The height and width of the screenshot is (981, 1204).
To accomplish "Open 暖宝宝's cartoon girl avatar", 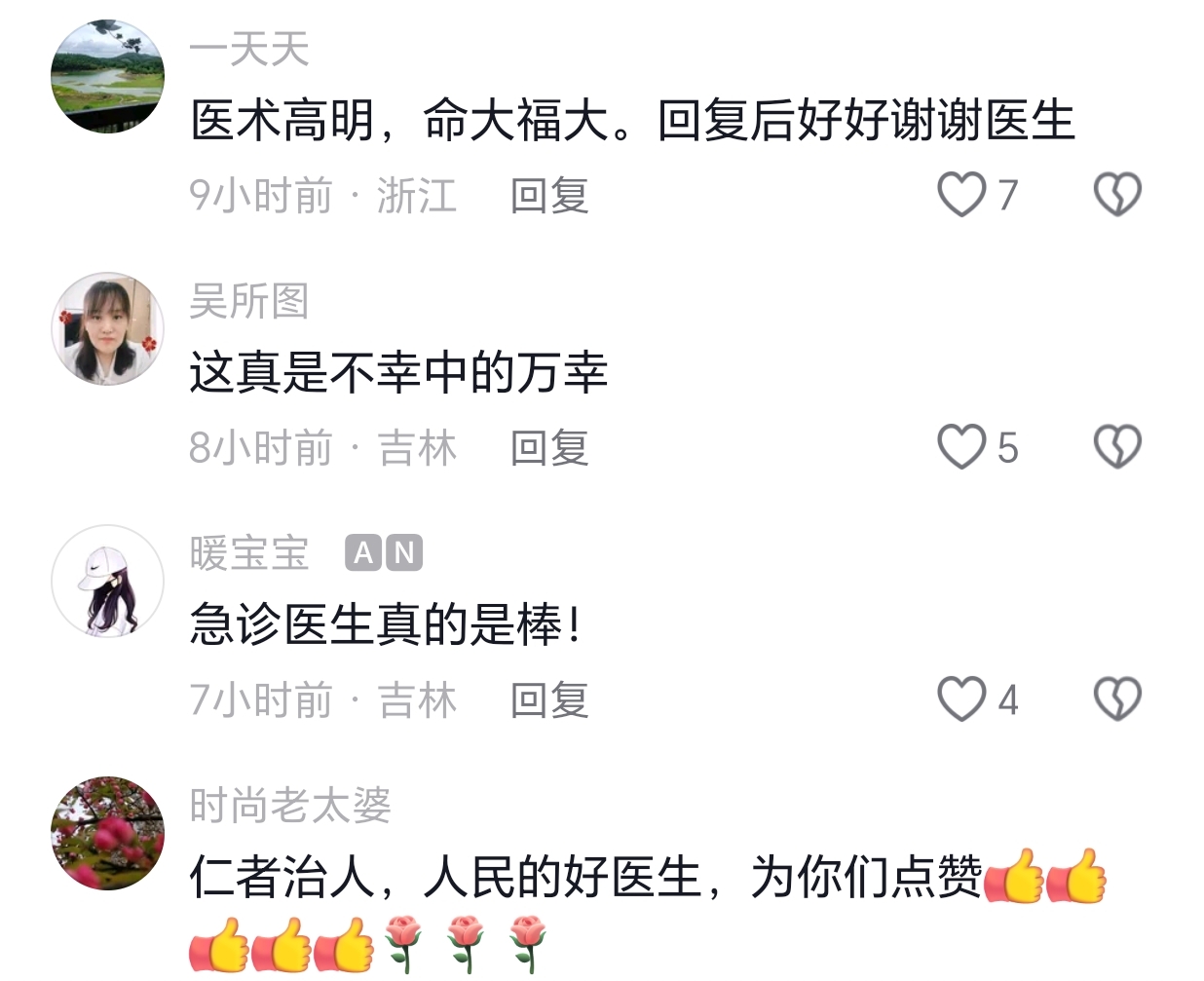I will [x=107, y=581].
